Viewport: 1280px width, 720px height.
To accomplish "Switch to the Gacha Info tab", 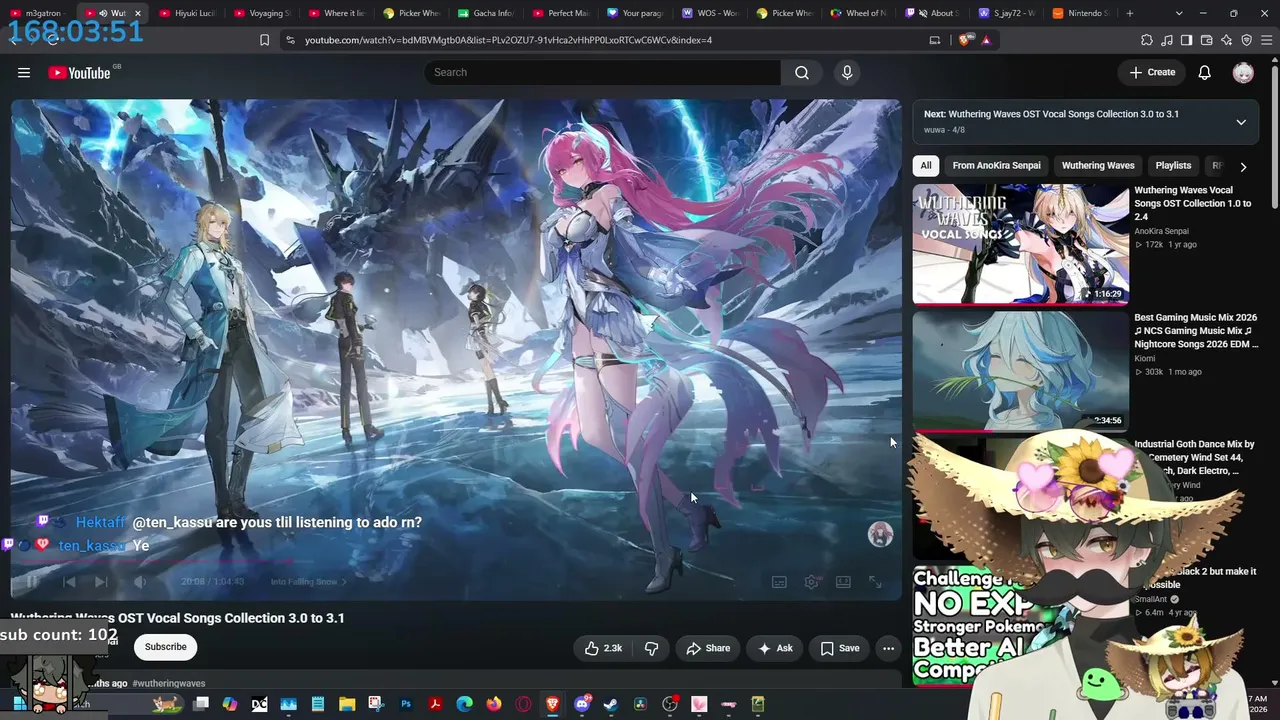I will [486, 13].
